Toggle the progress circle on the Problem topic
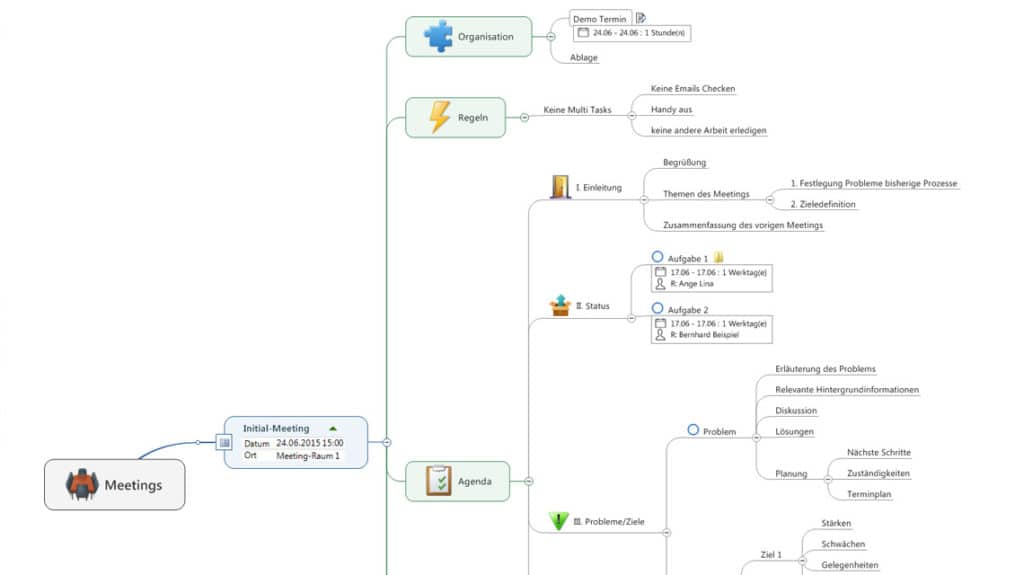1024x575 pixels. [693, 431]
